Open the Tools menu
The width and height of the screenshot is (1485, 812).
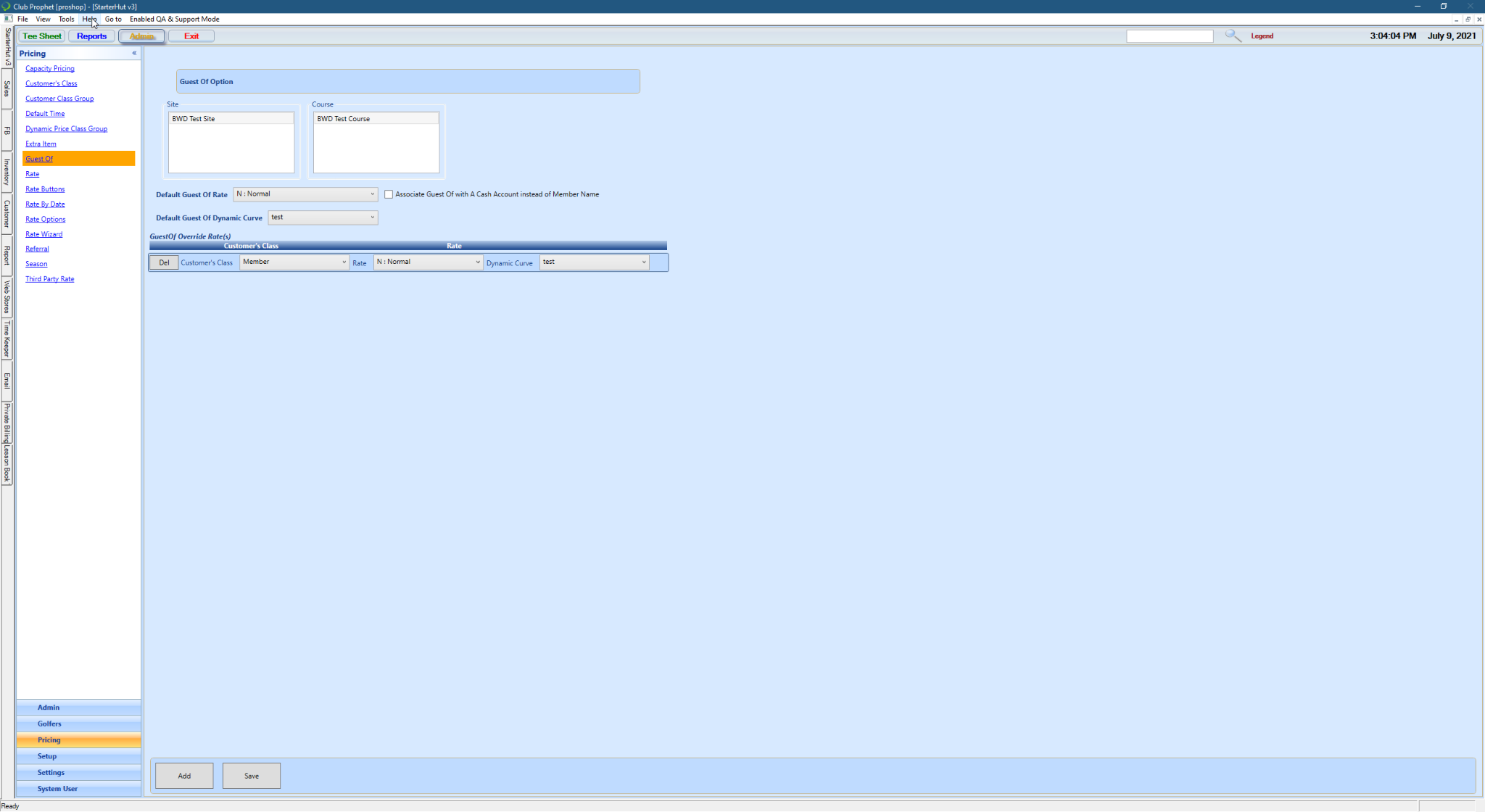66,19
